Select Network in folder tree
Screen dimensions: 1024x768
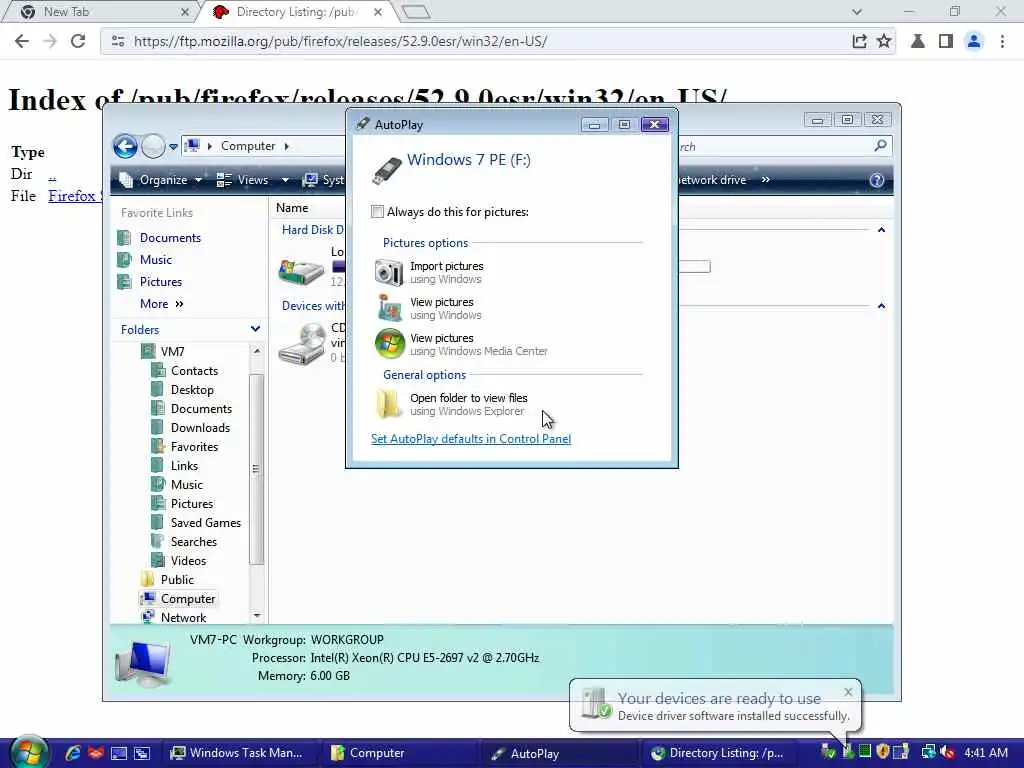183,618
